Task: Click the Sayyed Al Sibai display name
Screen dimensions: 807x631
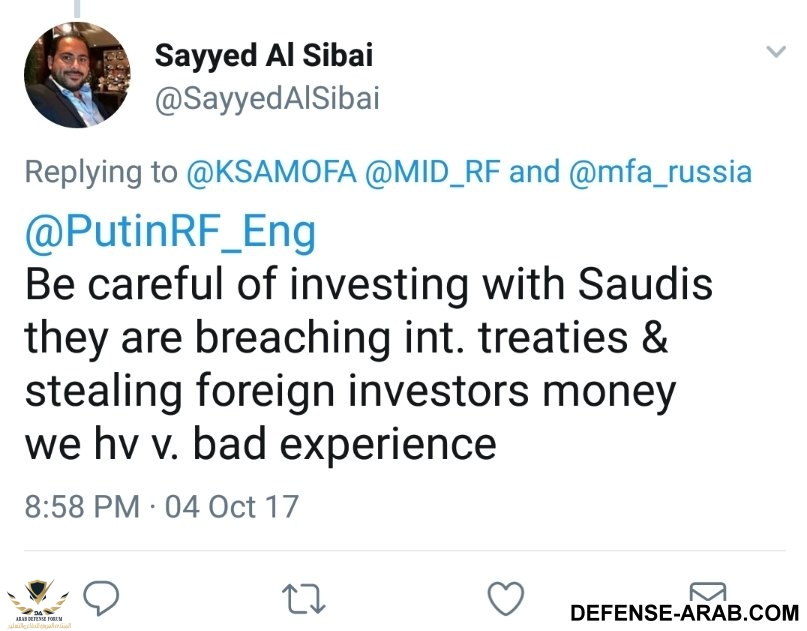Action: click(x=263, y=56)
